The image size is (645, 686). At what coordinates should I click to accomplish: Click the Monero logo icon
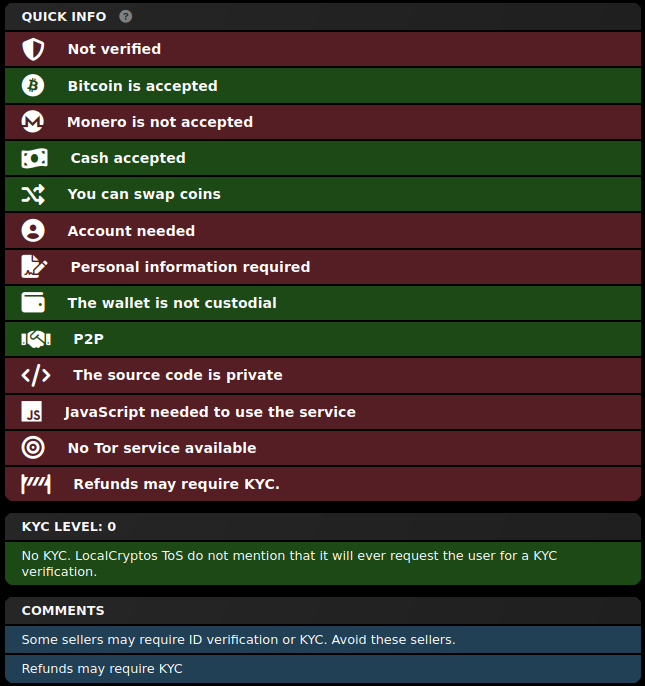[33, 122]
